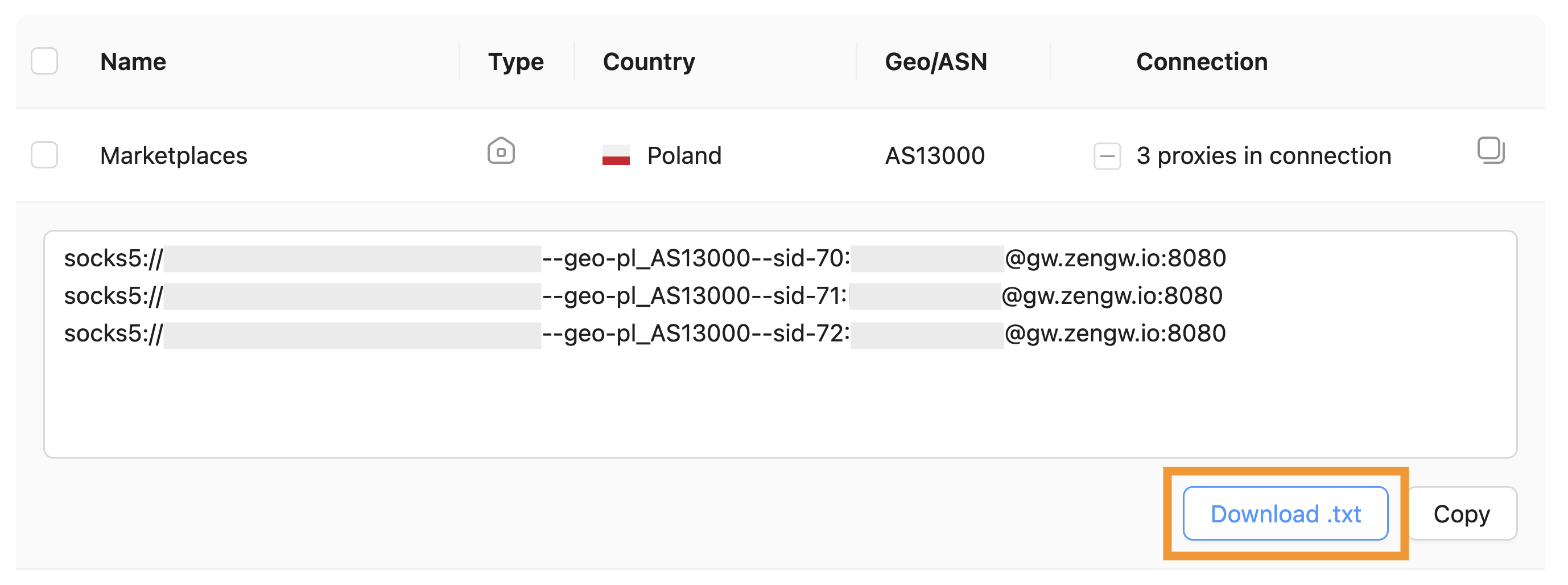Screen dimensions: 1568x585
Task: Click the Poland country label
Action: [x=684, y=155]
